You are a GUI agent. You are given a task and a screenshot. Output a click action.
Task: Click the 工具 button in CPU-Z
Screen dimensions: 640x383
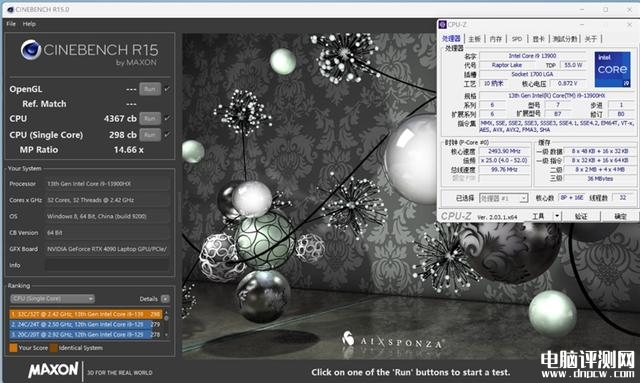tap(538, 216)
